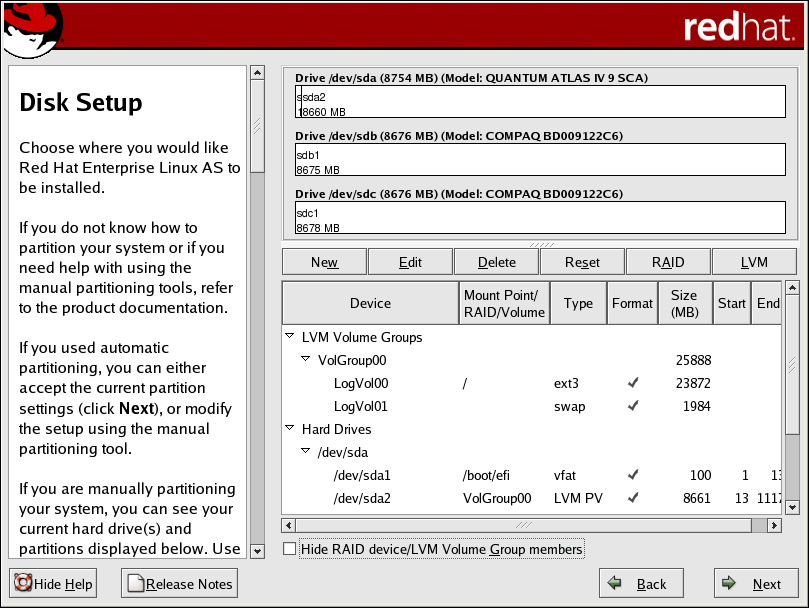Click the sda2 partition bar diagram
The image size is (809, 608).
click(x=540, y=100)
